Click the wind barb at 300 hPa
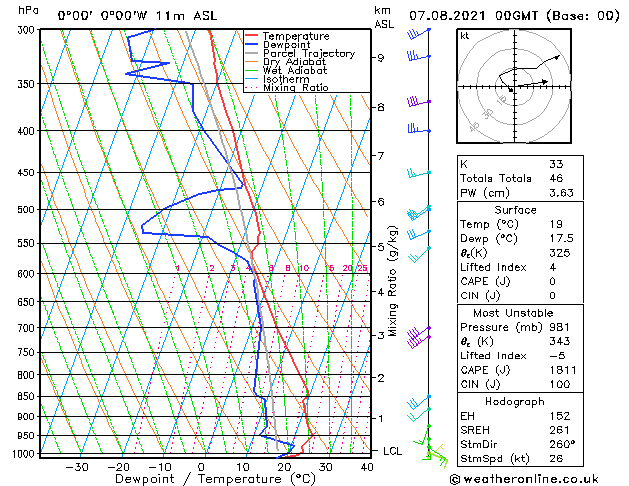Screen dimensions: 629x486 pos(418,33)
